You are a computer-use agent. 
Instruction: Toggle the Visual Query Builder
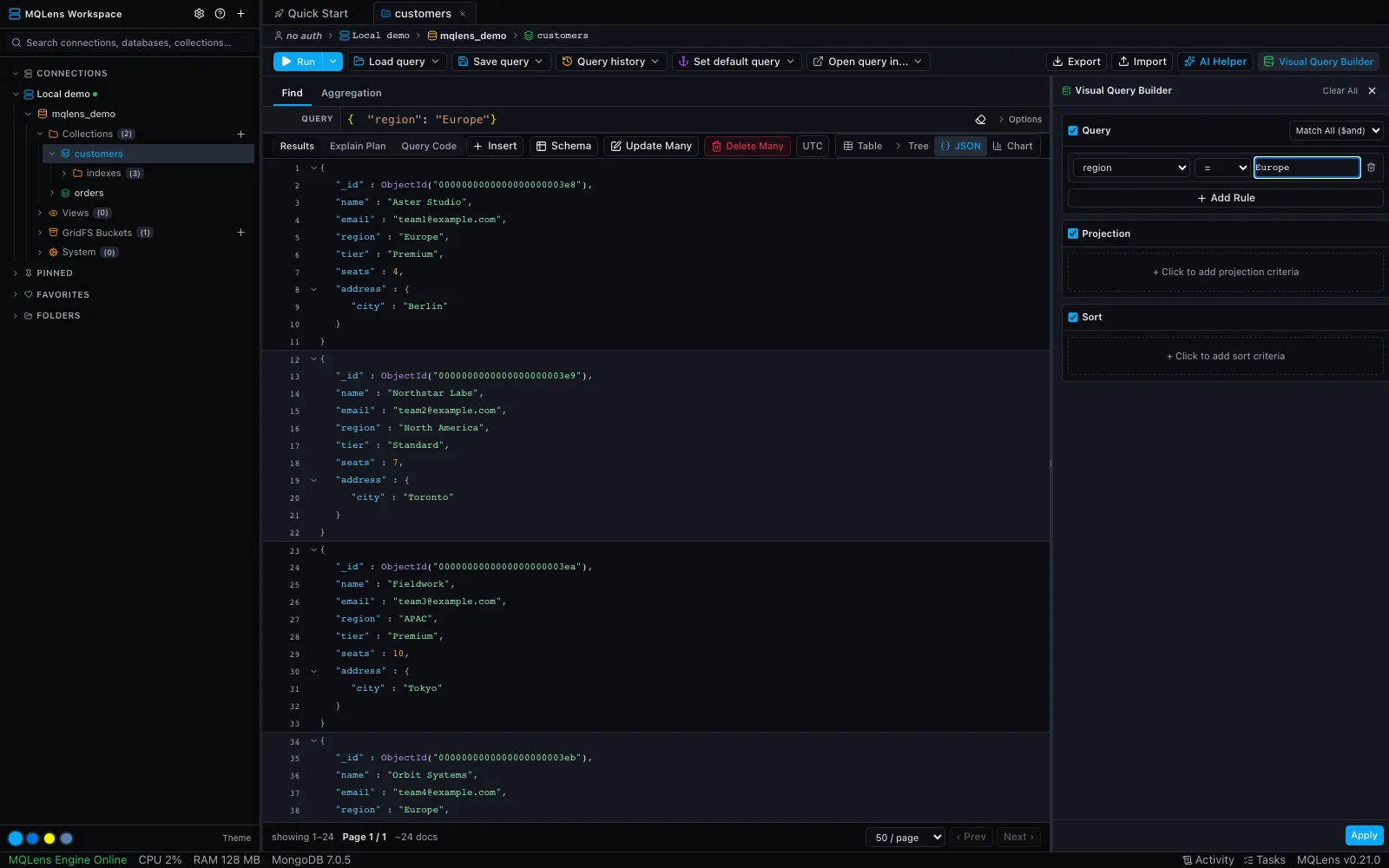(x=1318, y=62)
